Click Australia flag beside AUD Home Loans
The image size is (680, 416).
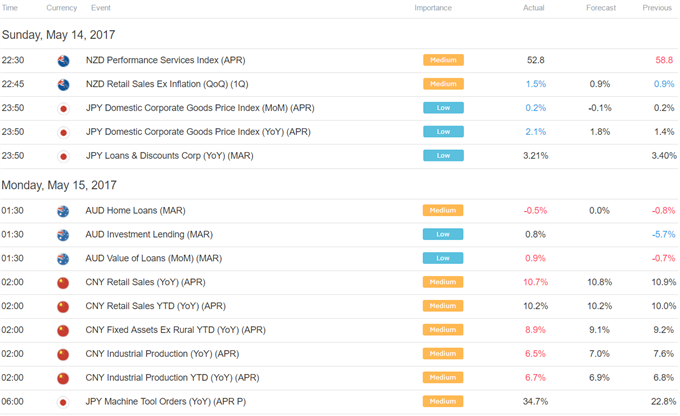tap(63, 211)
